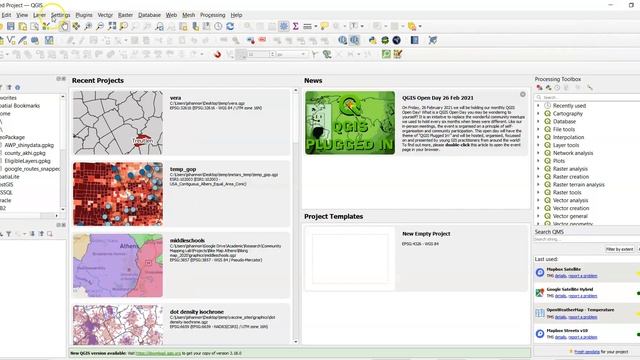
Task: Select the New Empty Project template
Action: [x=416, y=259]
